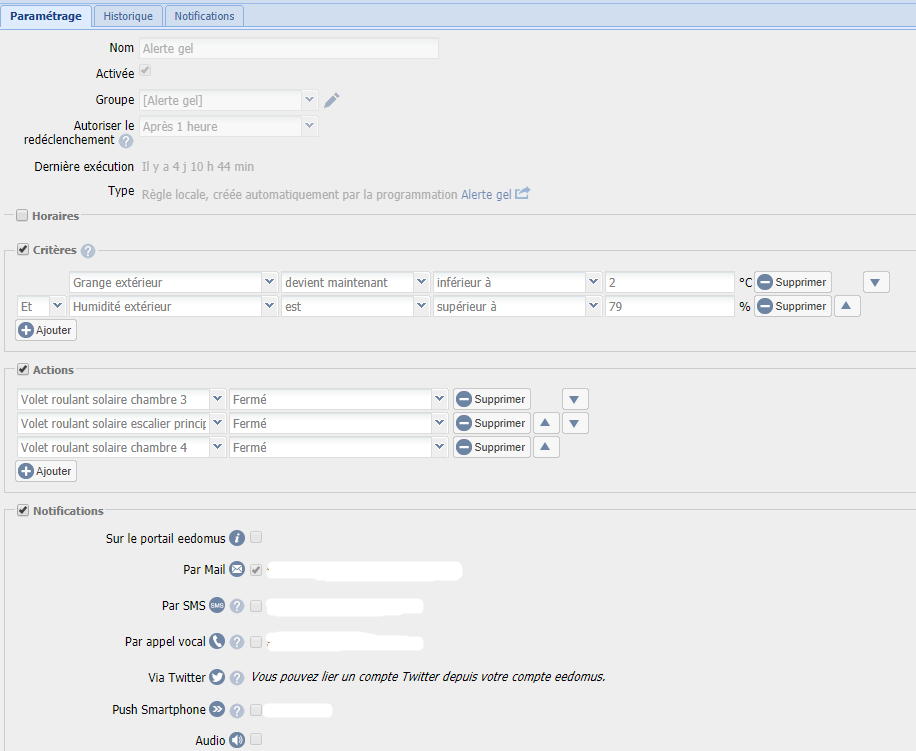Click Ajouter button under Critères
Screen dimensions: 916x751
(x=47, y=330)
